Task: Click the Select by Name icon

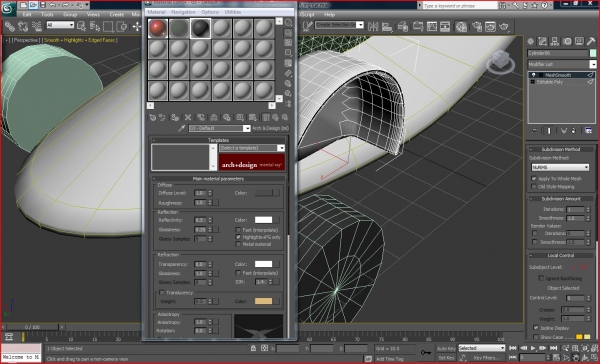Action: pyautogui.click(x=94, y=26)
